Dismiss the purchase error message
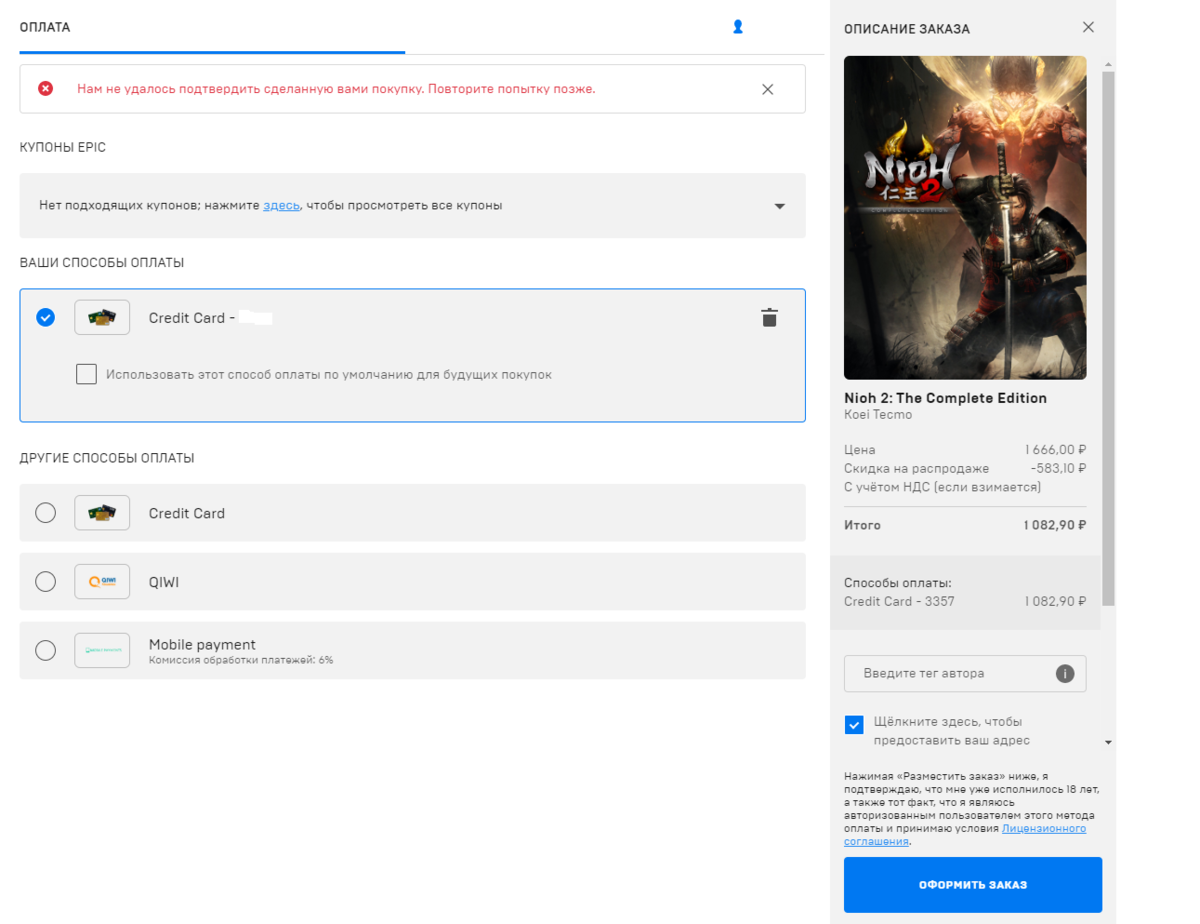 (x=768, y=89)
